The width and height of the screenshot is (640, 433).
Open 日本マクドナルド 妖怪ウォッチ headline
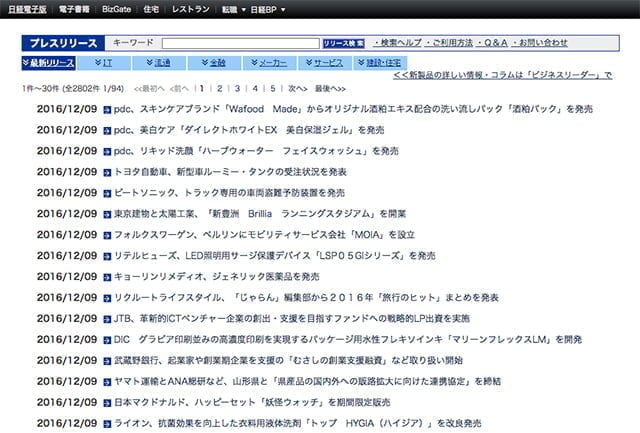(252, 402)
